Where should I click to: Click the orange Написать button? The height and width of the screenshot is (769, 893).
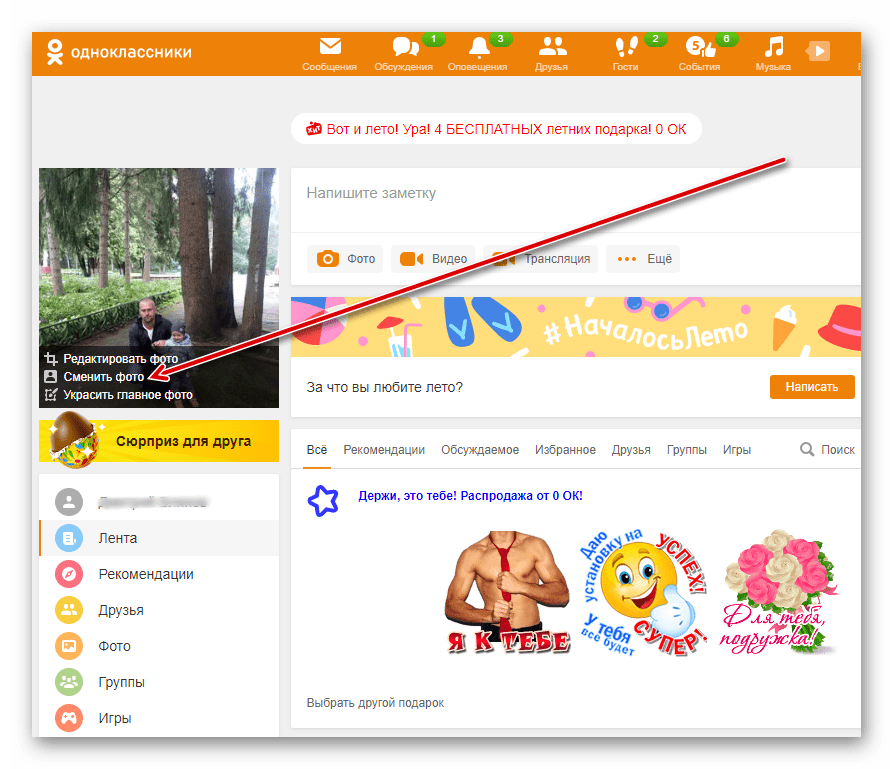tap(812, 387)
